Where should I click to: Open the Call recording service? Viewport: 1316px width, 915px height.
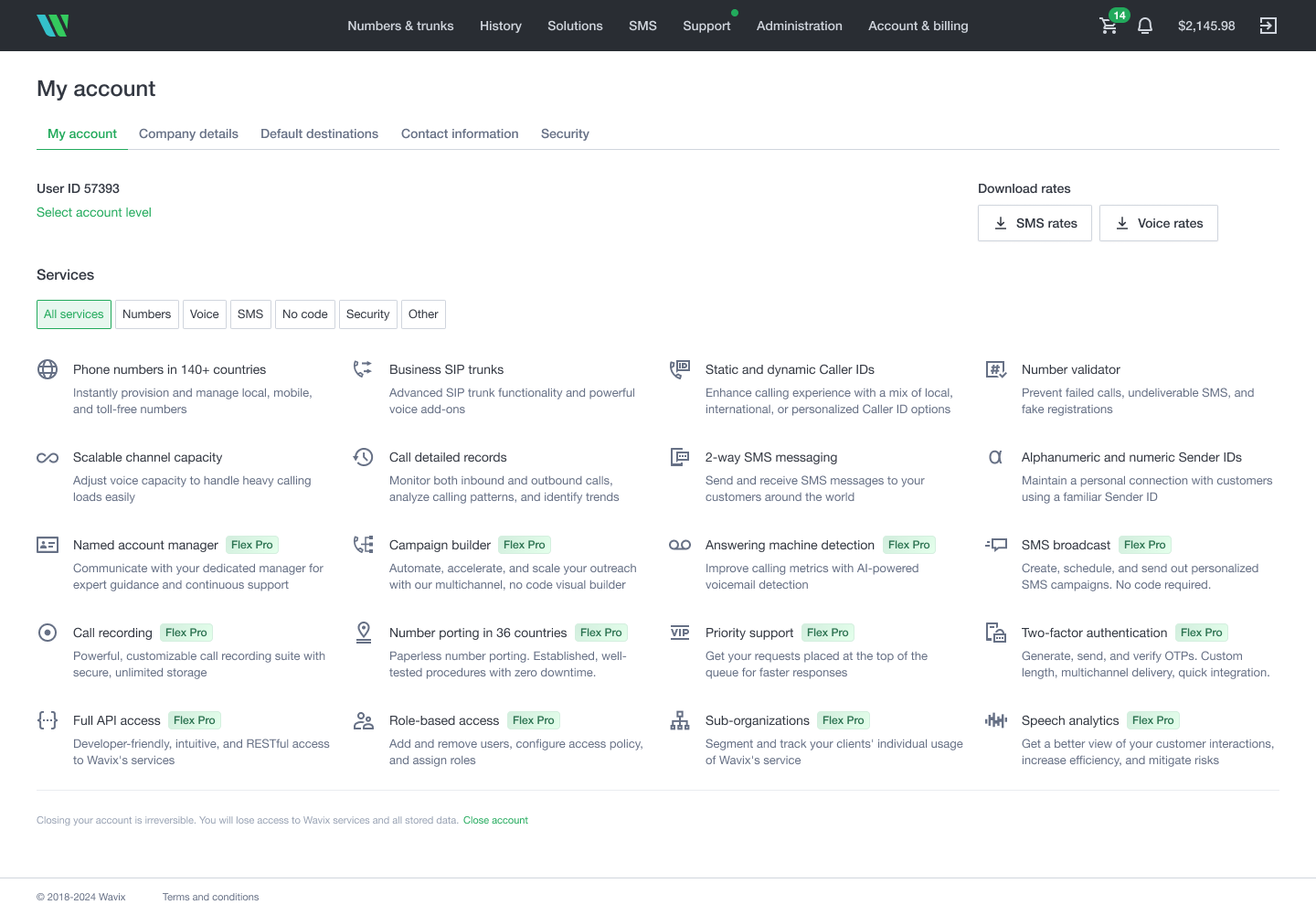point(112,633)
